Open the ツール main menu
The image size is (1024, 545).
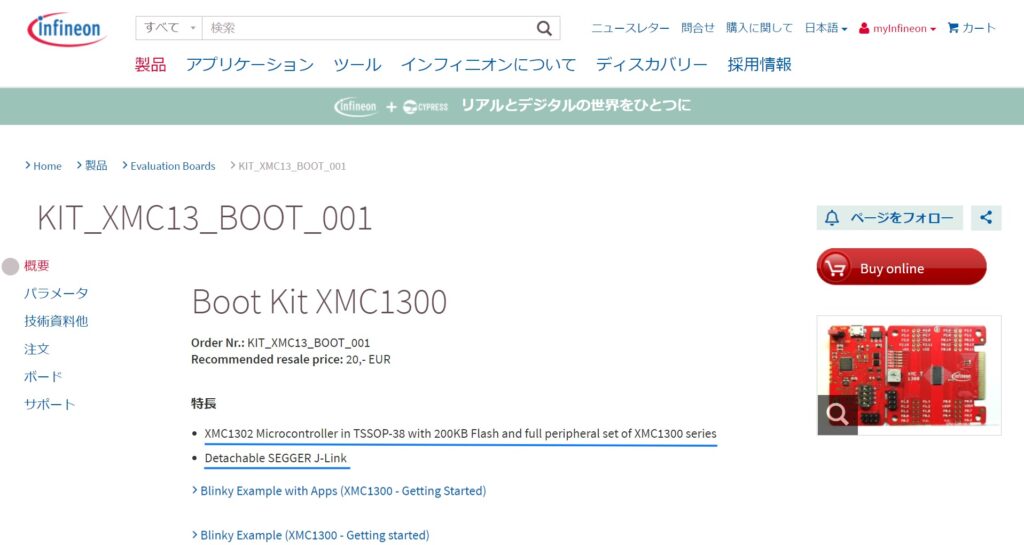click(357, 65)
